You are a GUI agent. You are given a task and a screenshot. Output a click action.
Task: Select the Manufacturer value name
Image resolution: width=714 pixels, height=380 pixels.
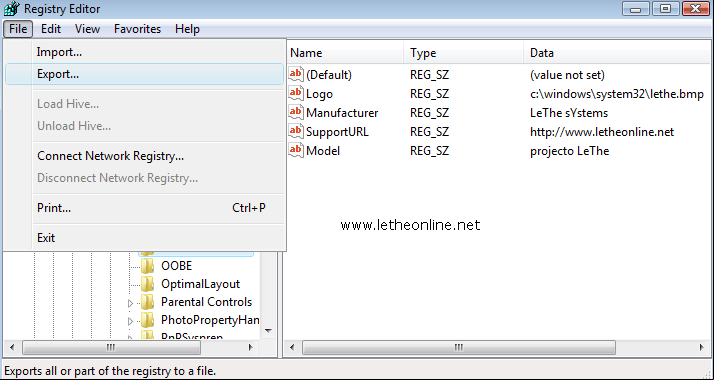tap(342, 113)
